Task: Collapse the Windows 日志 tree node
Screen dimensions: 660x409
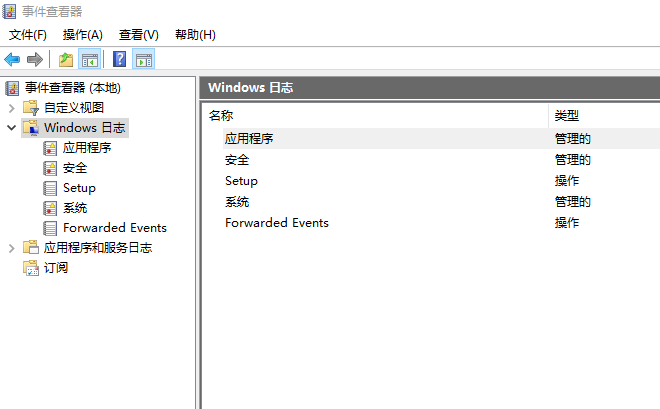Action: point(11,127)
